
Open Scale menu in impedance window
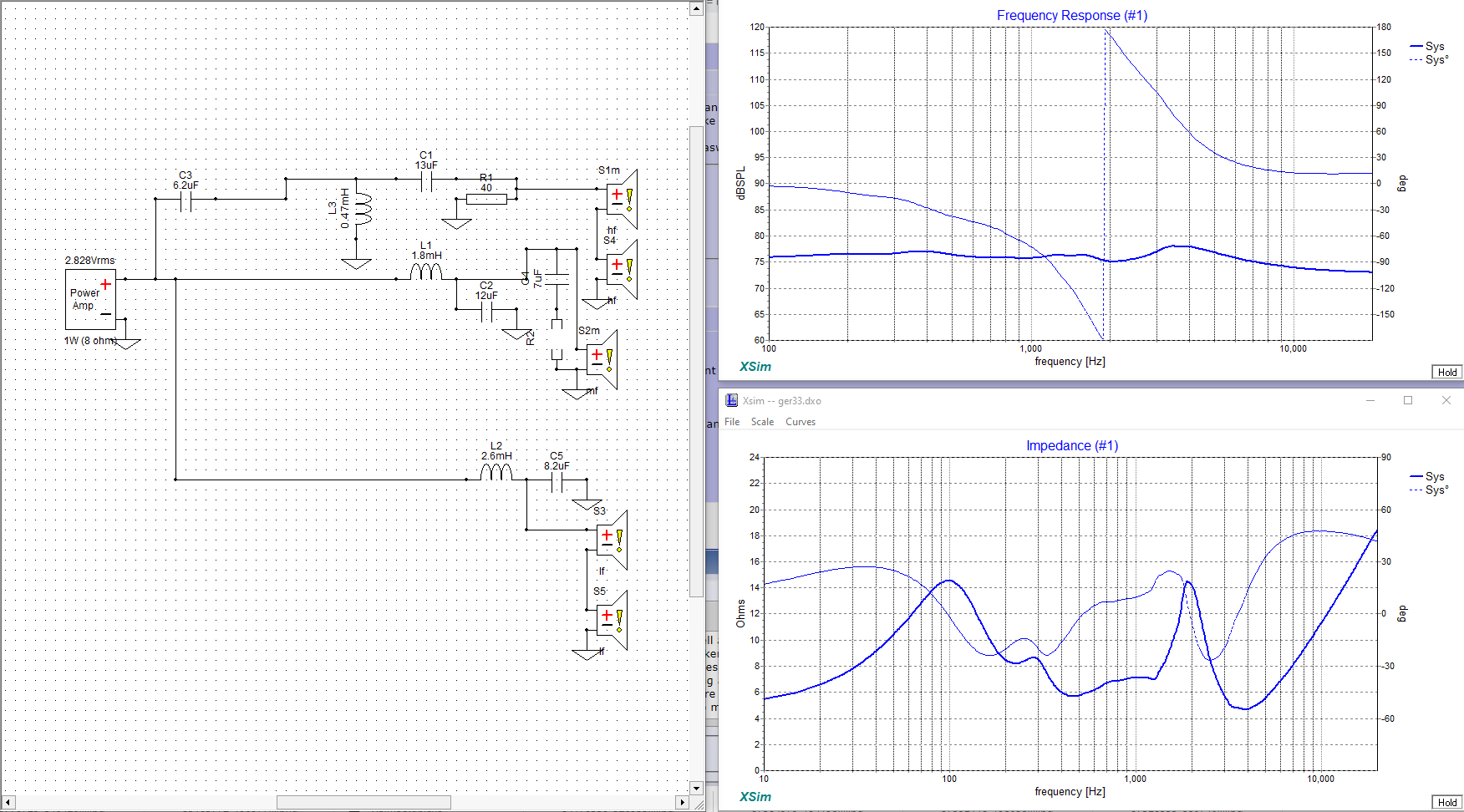[x=762, y=422]
